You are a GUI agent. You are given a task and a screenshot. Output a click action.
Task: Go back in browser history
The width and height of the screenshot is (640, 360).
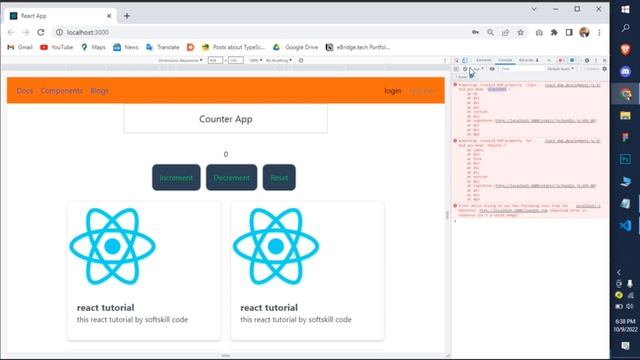pyautogui.click(x=11, y=32)
